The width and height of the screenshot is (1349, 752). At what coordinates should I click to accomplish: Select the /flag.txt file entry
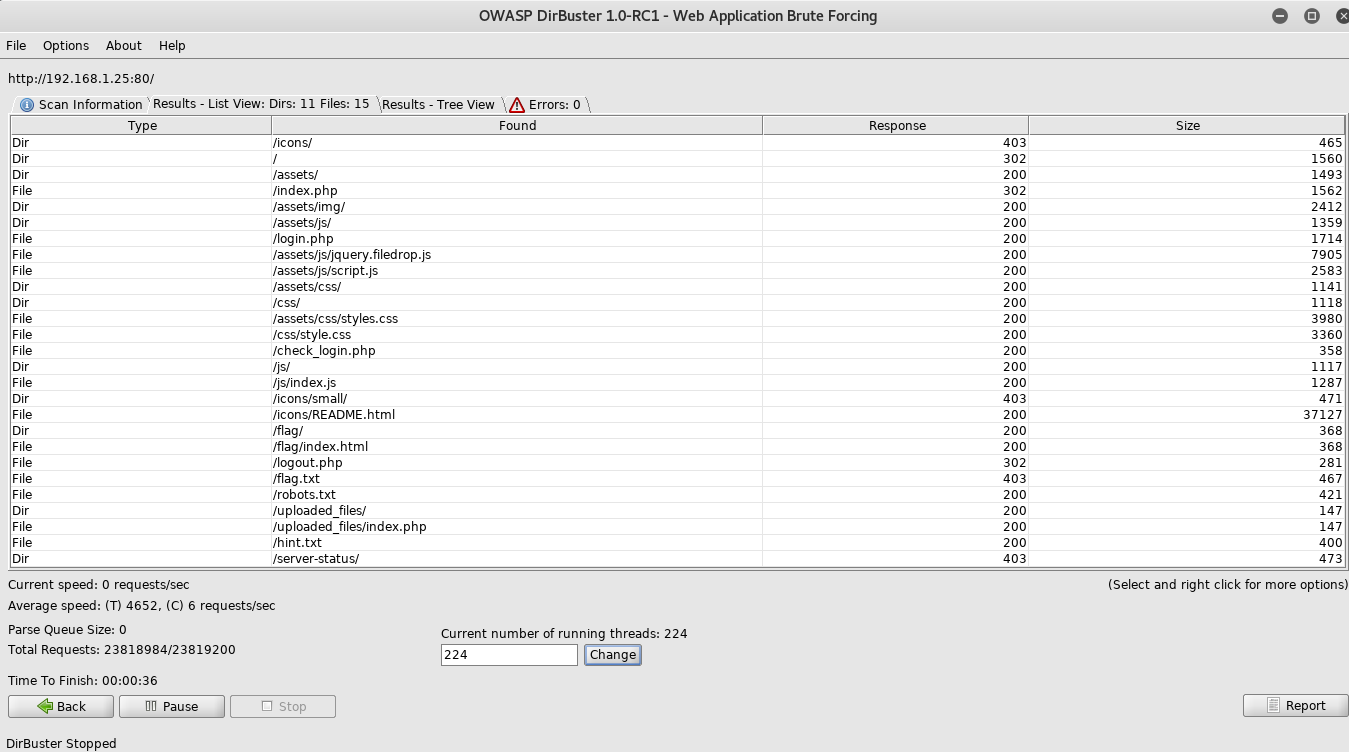coord(678,479)
